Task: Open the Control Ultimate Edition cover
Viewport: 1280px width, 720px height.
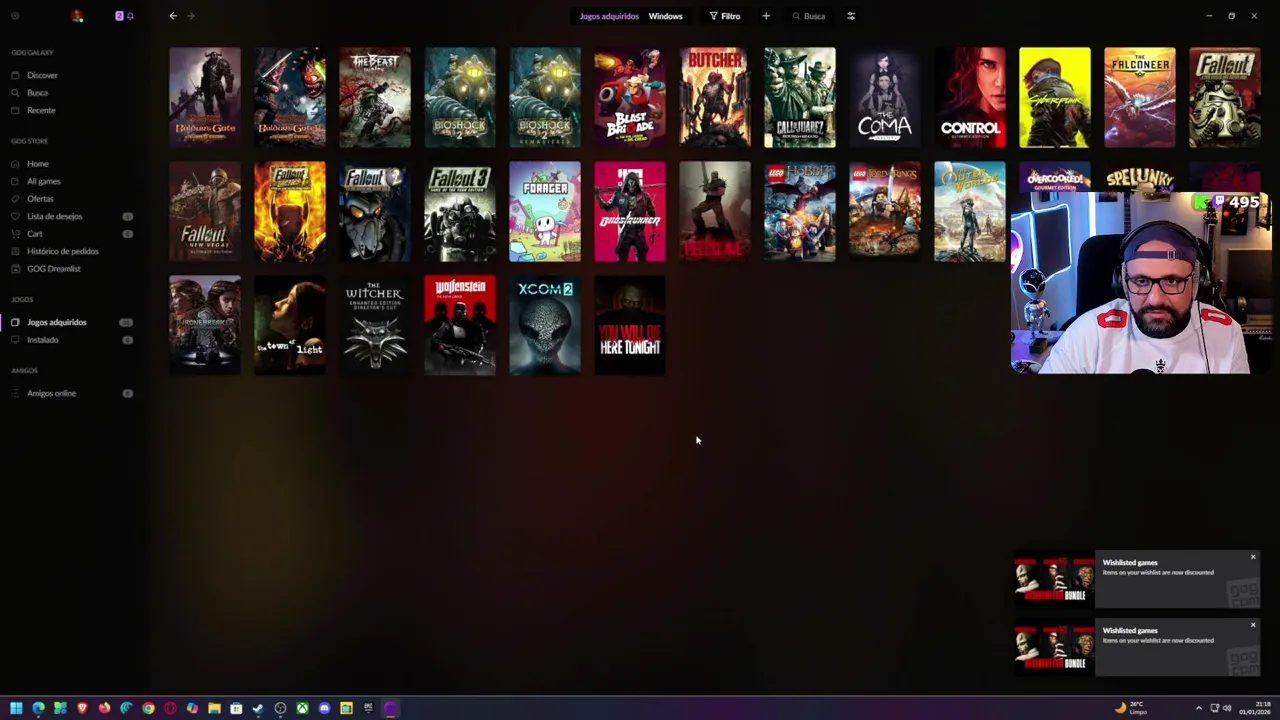Action: click(970, 97)
